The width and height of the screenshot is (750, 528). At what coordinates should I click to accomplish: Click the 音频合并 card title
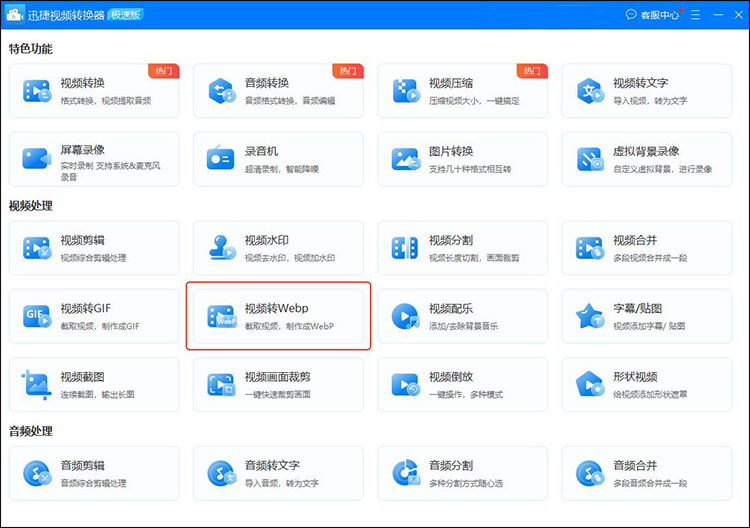(x=635, y=465)
